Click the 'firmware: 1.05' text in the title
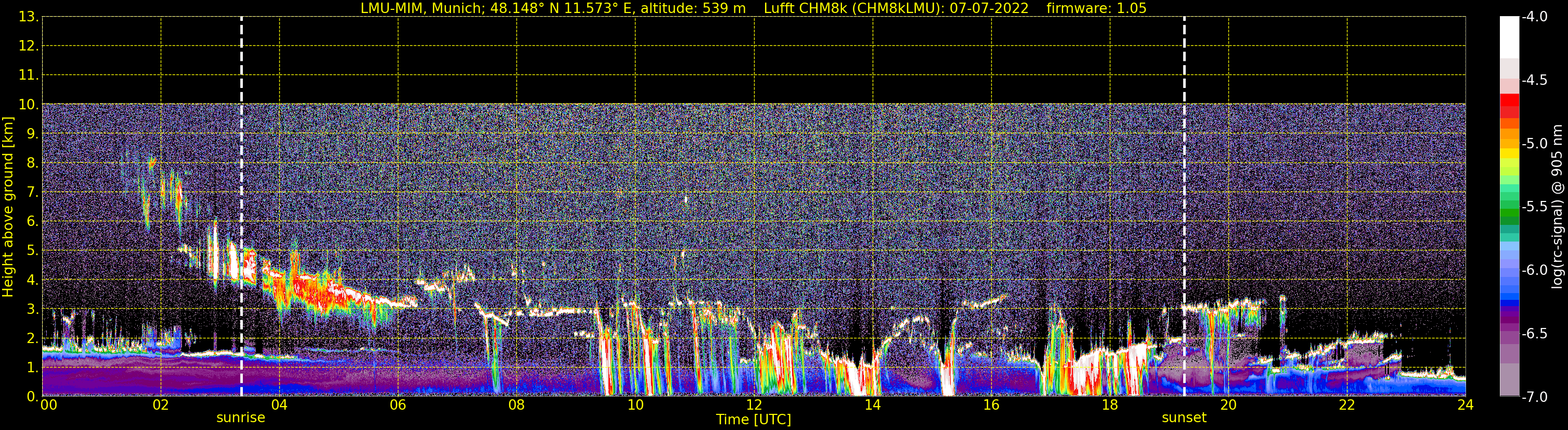Screen dimensions: 1568x430 click(x=1096, y=8)
